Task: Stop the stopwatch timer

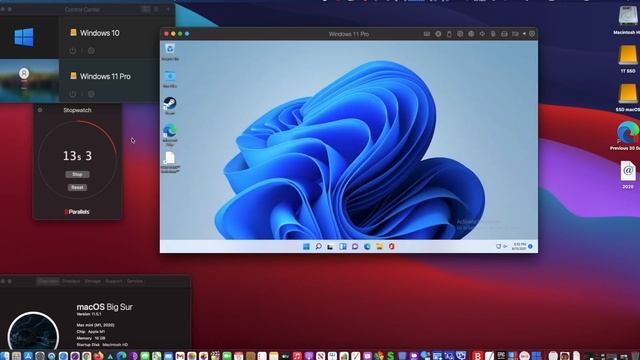Action: pyautogui.click(x=77, y=174)
